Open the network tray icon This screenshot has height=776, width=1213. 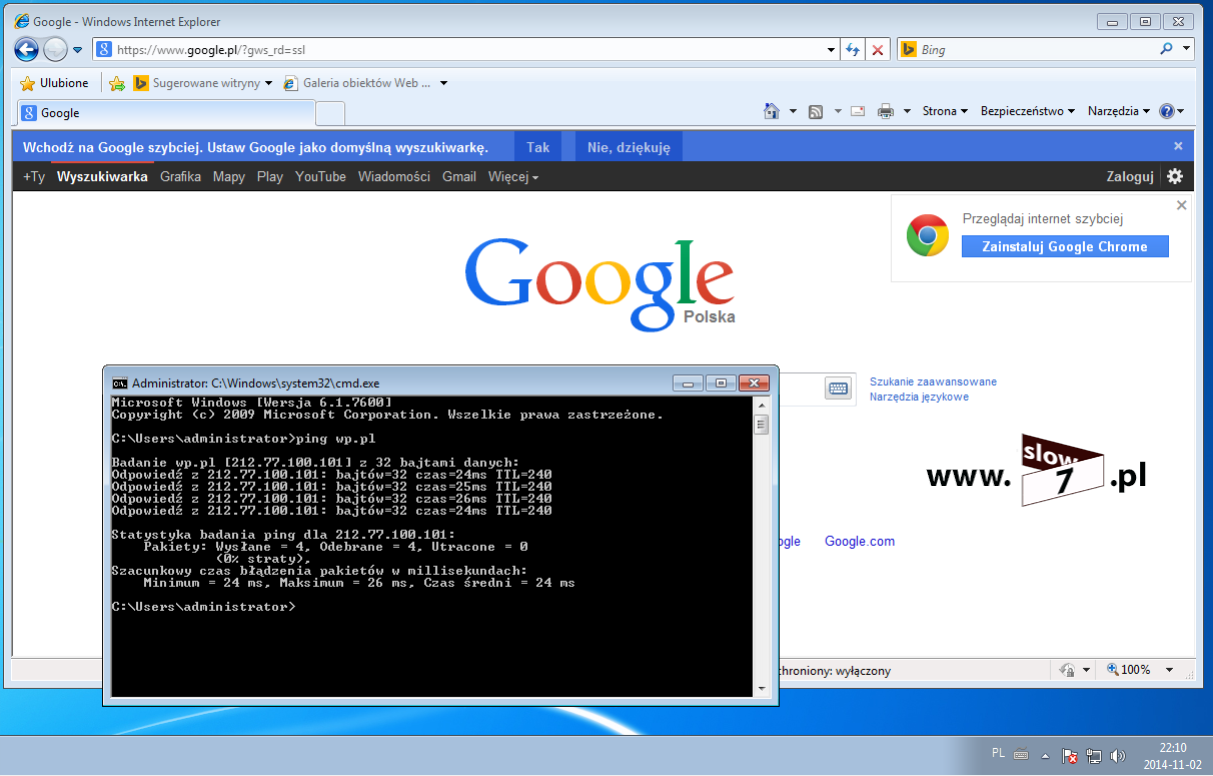click(1094, 756)
